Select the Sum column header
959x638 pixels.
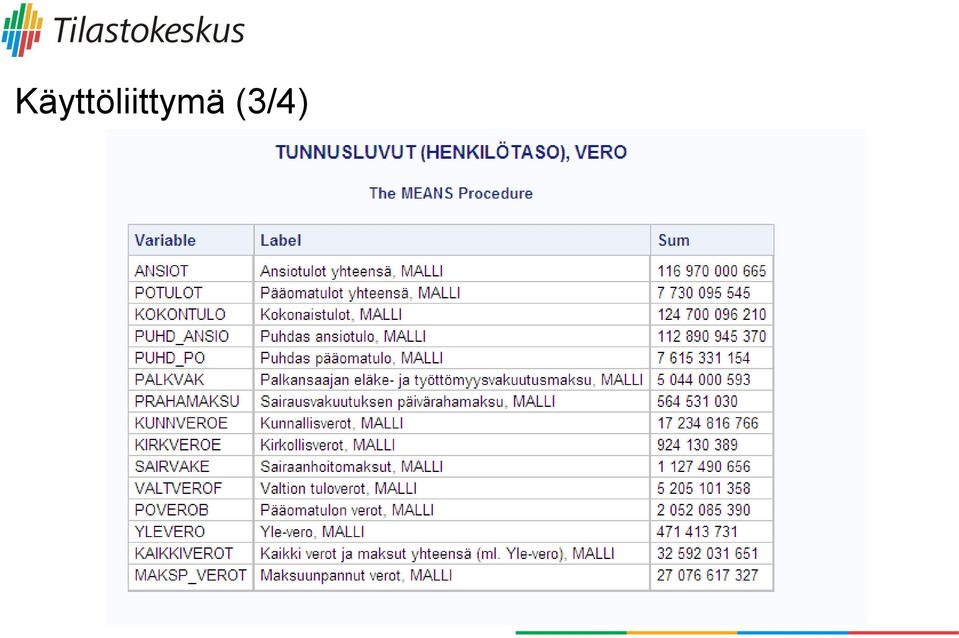click(x=712, y=240)
